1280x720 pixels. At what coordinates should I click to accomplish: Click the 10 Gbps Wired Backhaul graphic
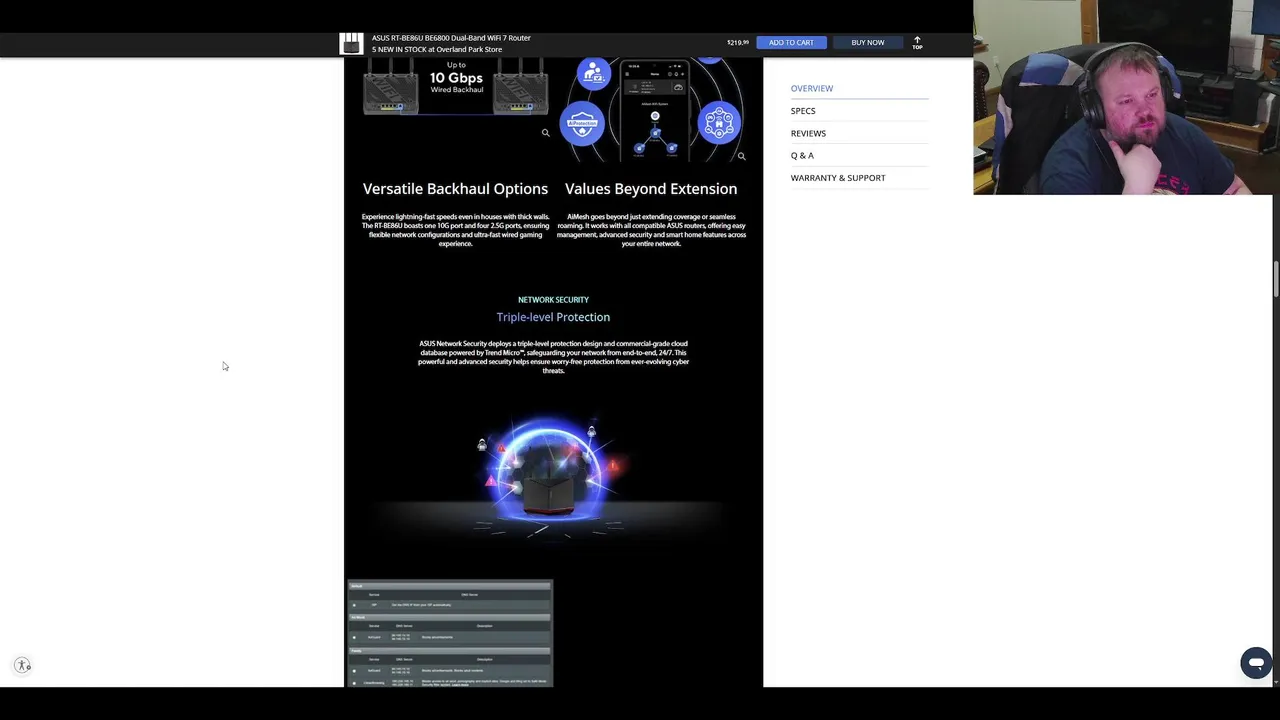point(456,86)
